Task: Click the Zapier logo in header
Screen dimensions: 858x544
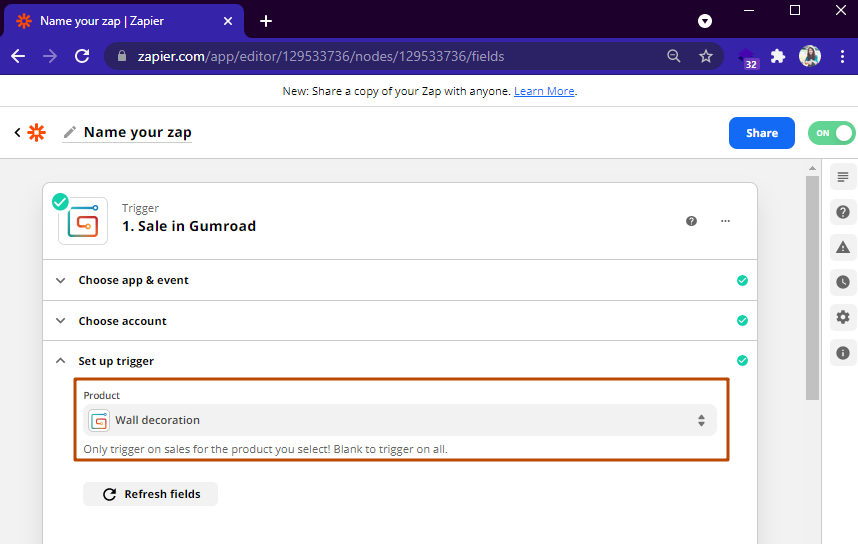Action: click(x=37, y=132)
